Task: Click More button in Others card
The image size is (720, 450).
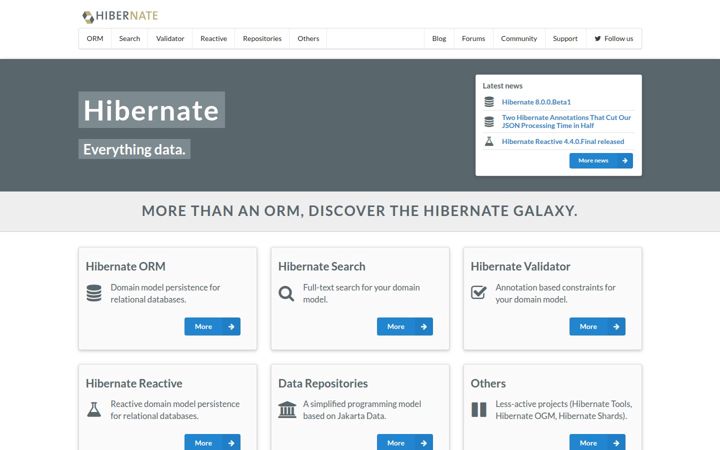Action: (x=597, y=443)
